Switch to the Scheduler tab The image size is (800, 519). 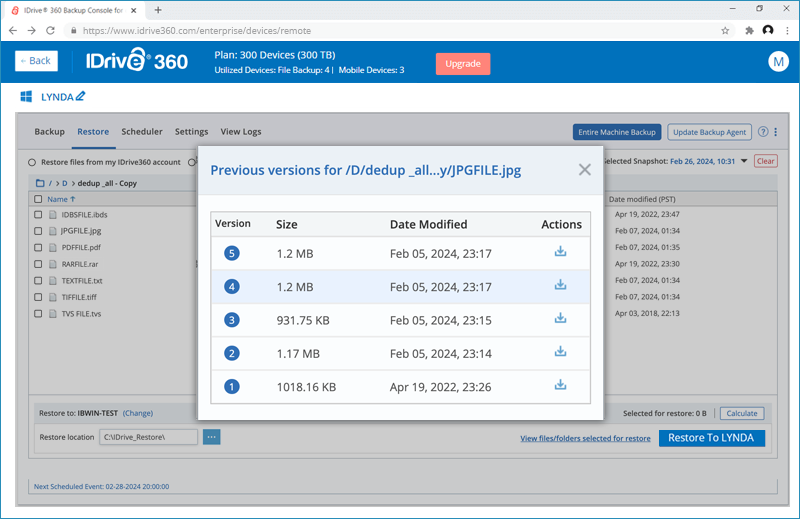(142, 132)
